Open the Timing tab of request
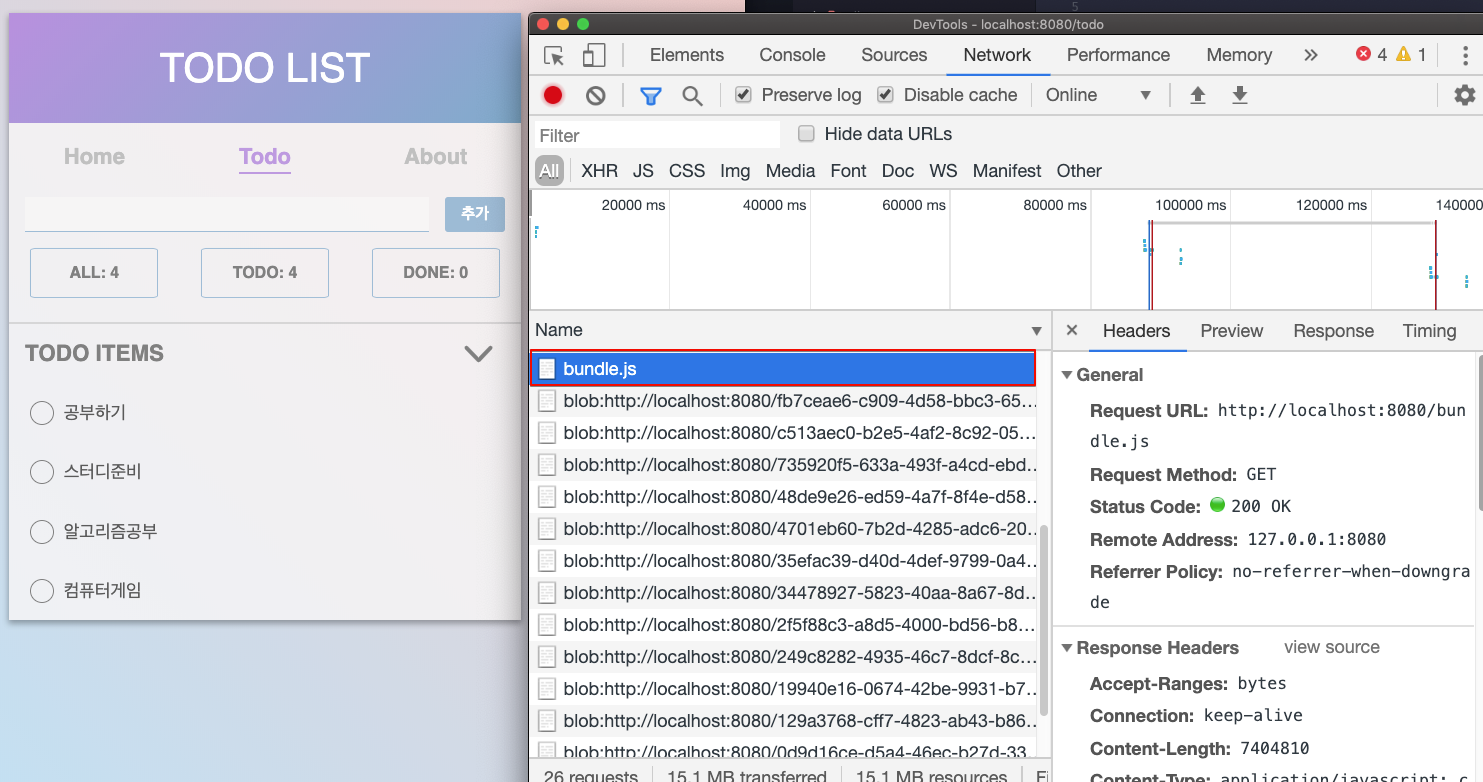The height and width of the screenshot is (782, 1483). point(1429,331)
